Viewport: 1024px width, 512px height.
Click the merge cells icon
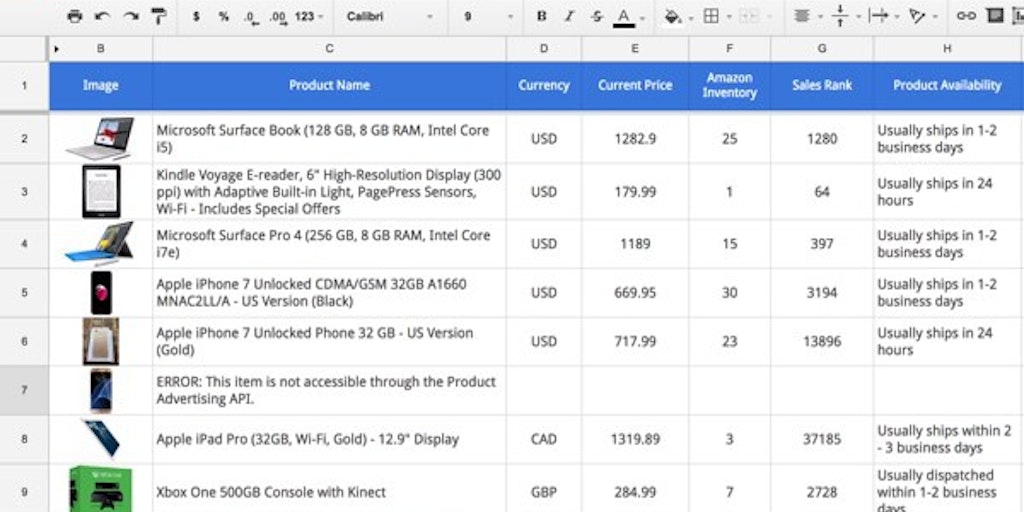(x=748, y=16)
